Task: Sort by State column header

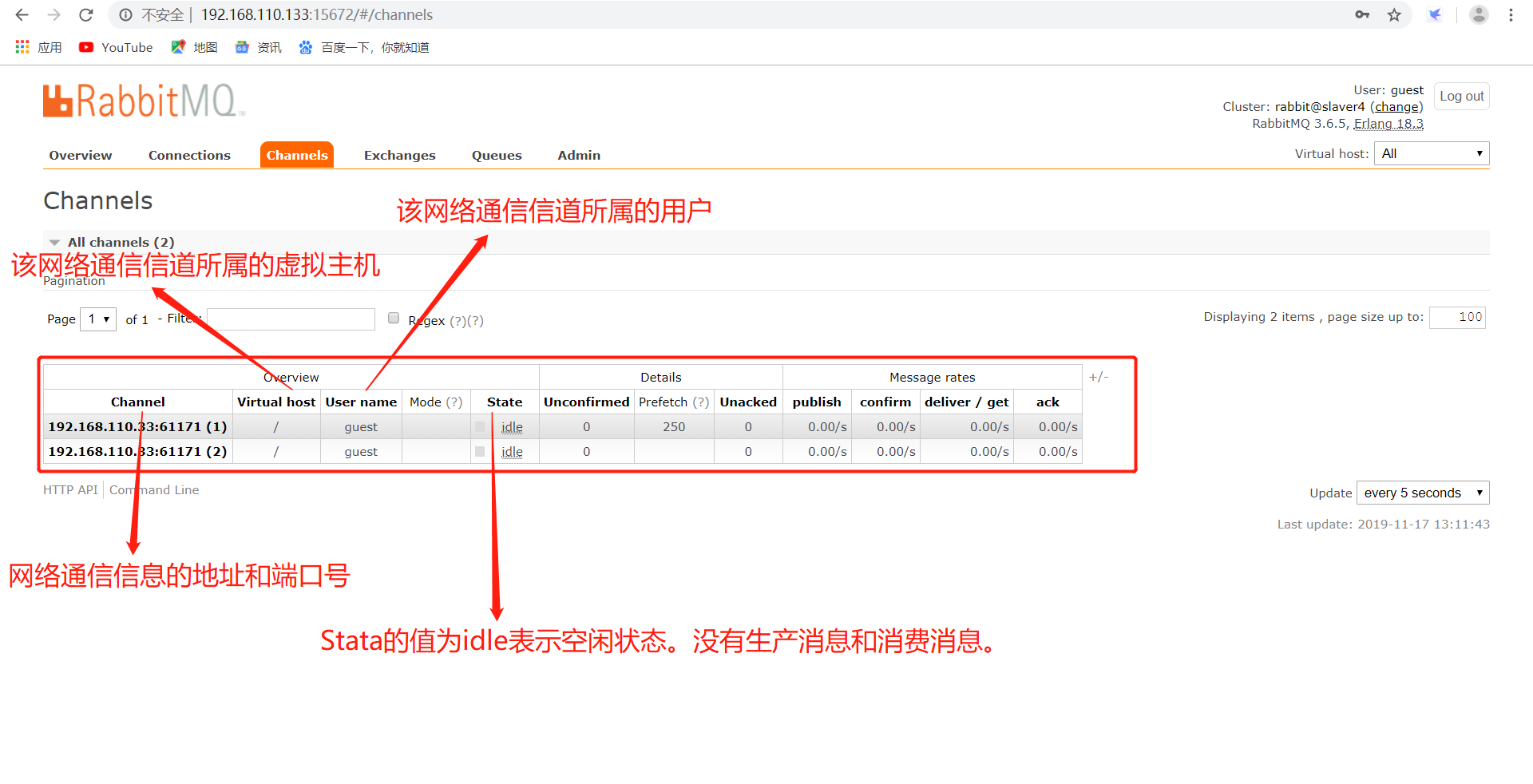Action: point(505,402)
